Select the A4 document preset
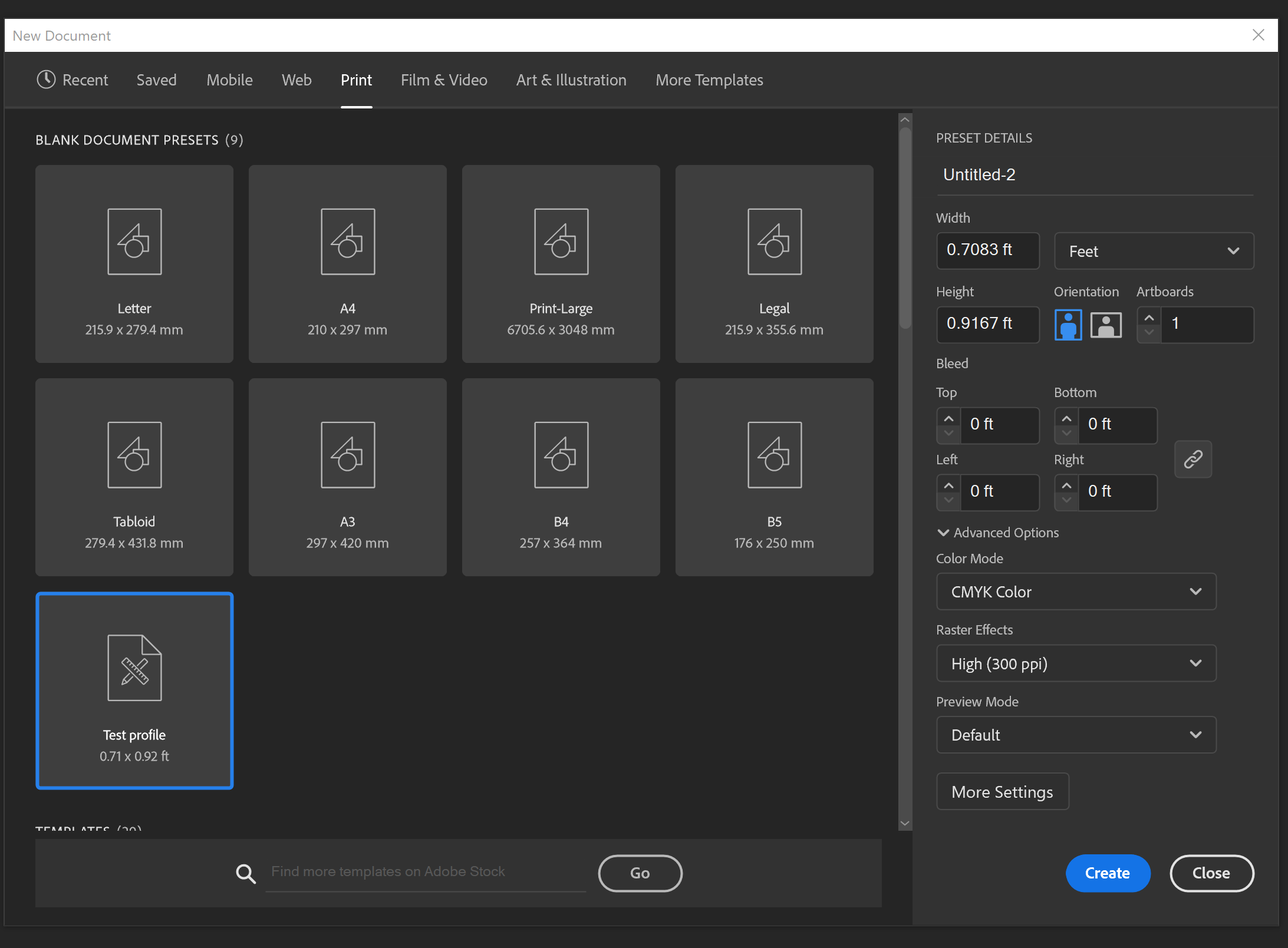Screen dimensions: 1288x948 pyautogui.click(x=347, y=263)
